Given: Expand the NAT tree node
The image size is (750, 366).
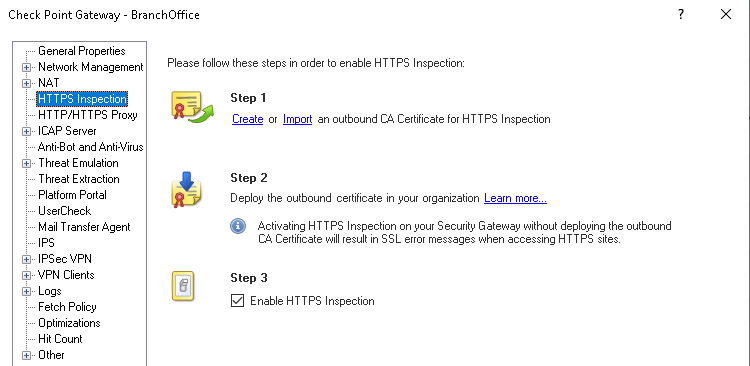Looking at the screenshot, I should [26, 83].
